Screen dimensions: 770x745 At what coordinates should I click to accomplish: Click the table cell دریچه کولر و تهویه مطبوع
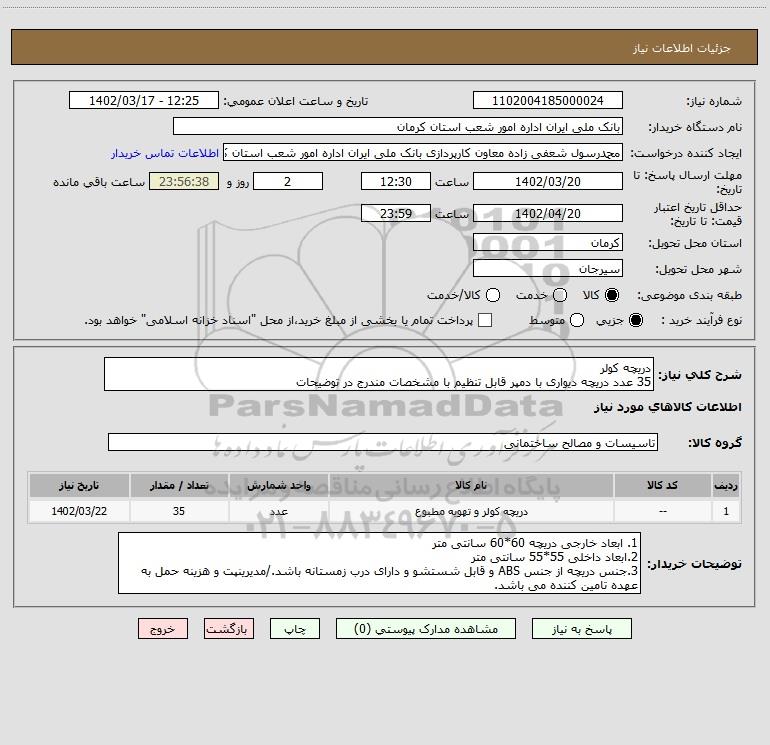pyautogui.click(x=471, y=511)
